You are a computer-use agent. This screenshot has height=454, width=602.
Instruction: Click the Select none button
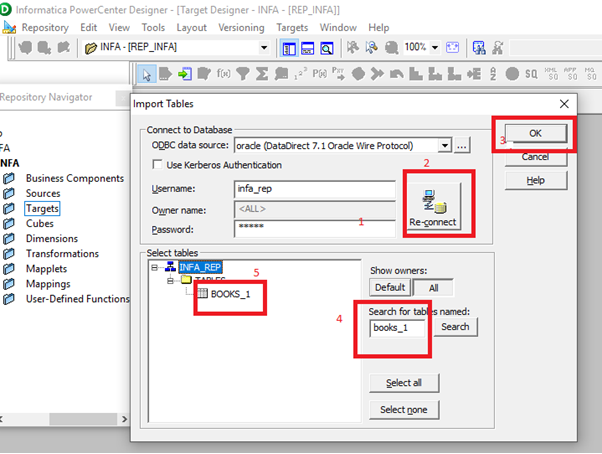(404, 409)
